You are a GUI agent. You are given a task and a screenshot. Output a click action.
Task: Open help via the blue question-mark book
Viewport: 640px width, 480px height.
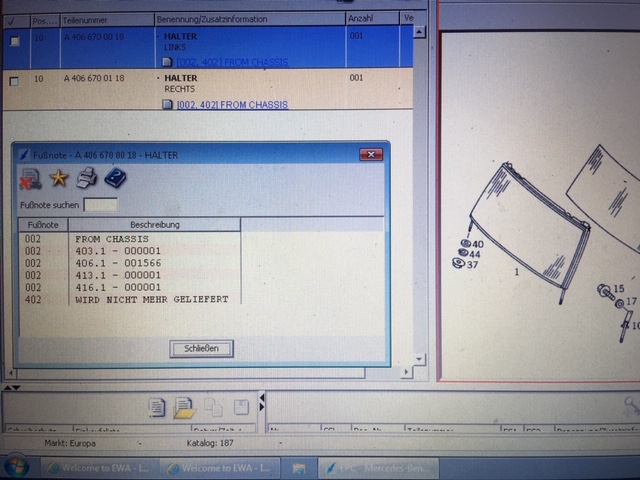point(116,178)
